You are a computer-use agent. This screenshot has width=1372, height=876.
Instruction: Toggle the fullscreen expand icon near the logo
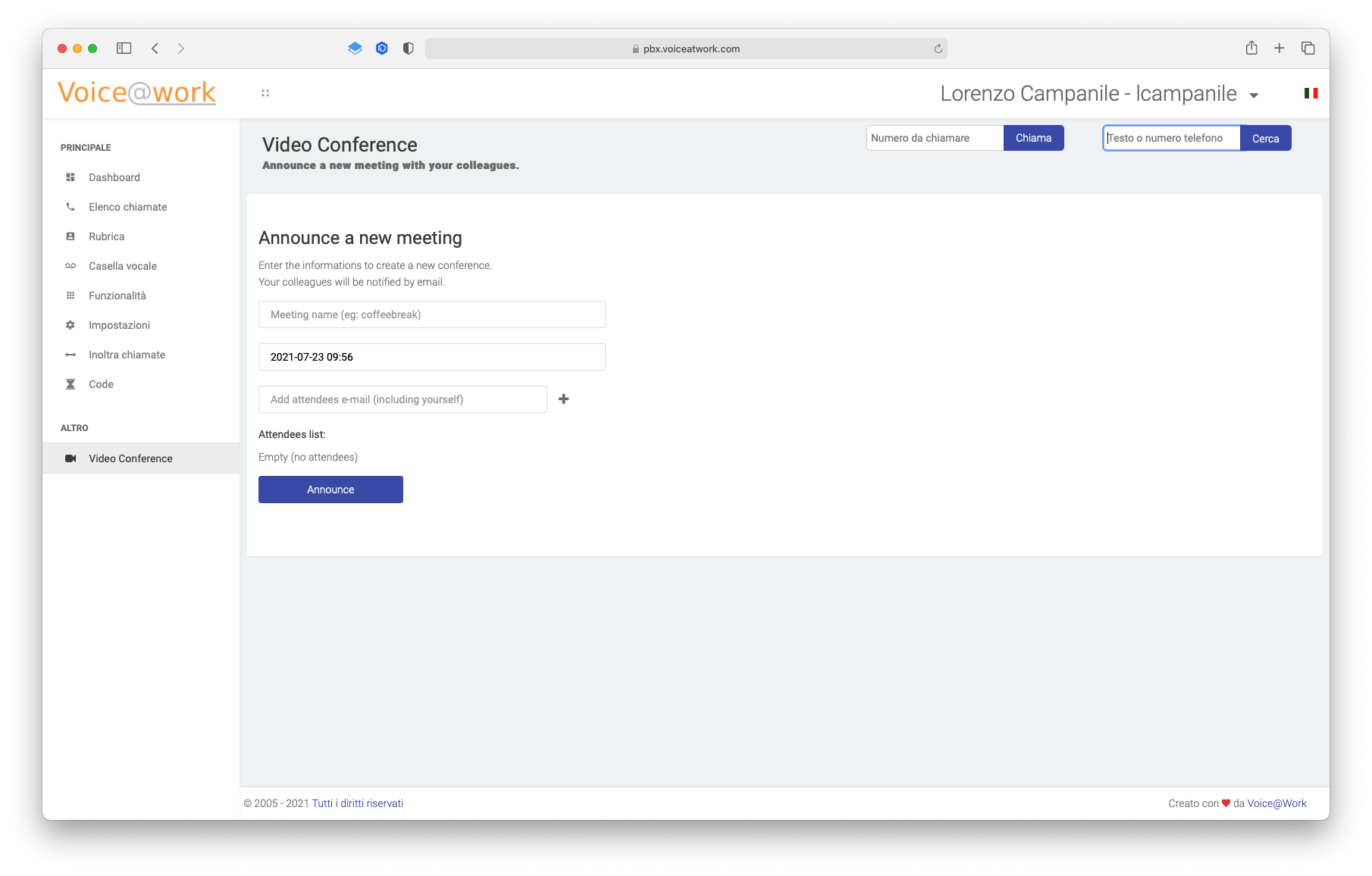click(265, 93)
